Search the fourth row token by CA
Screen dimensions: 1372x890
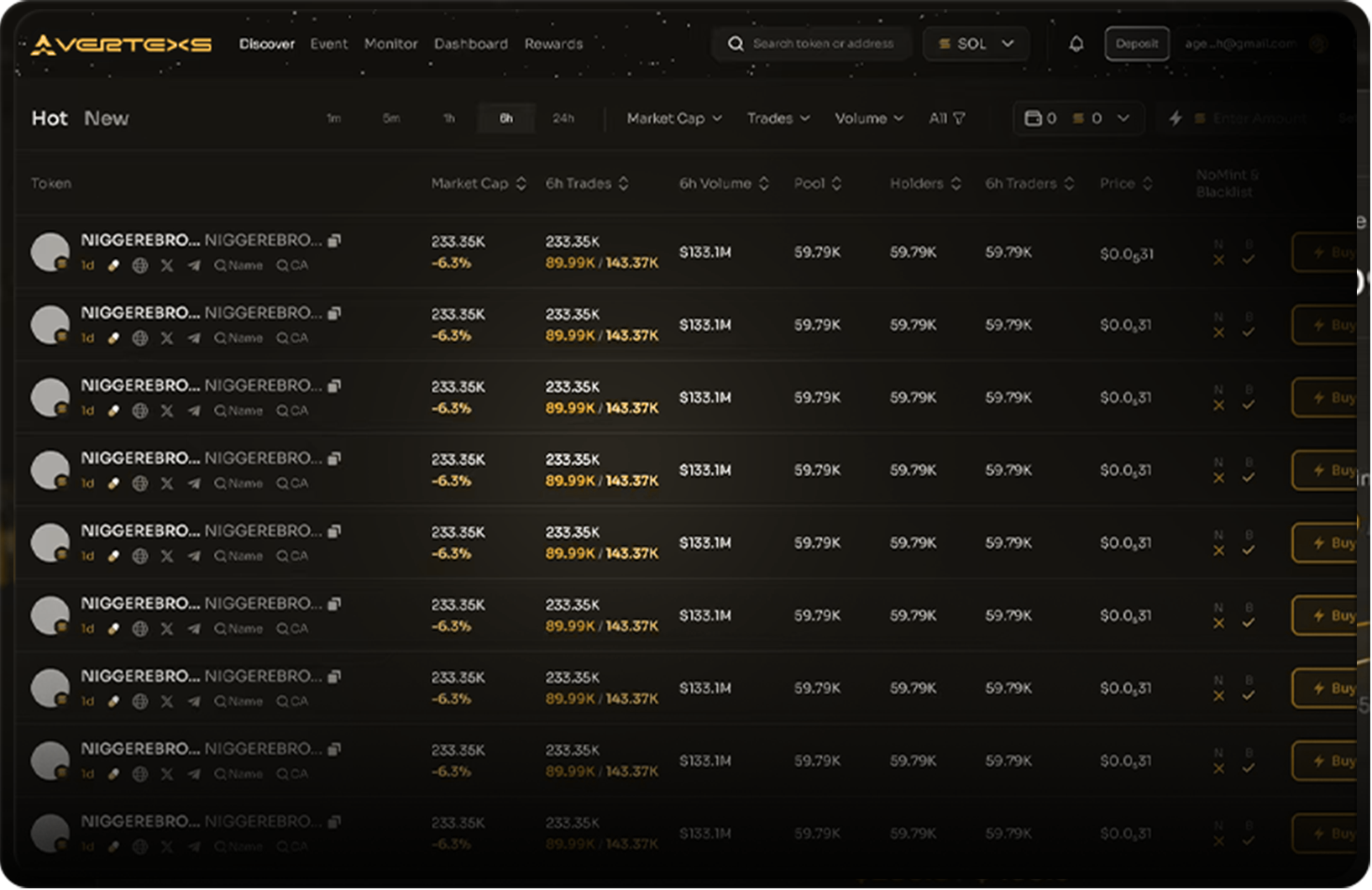[292, 484]
